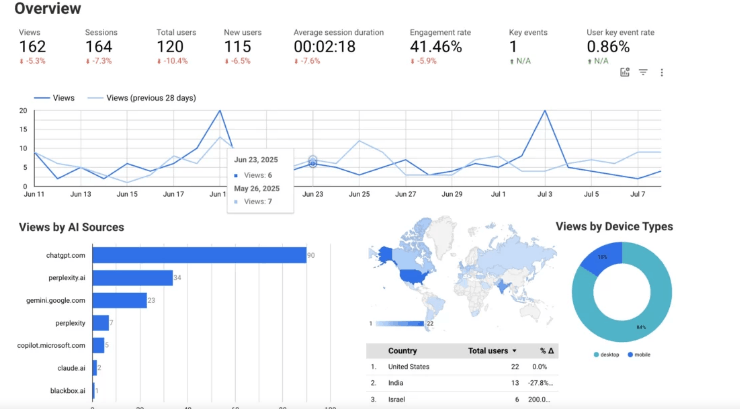Viewport: 740px width, 415px height.
Task: Open the chart explore icon above the graph
Action: [624, 72]
